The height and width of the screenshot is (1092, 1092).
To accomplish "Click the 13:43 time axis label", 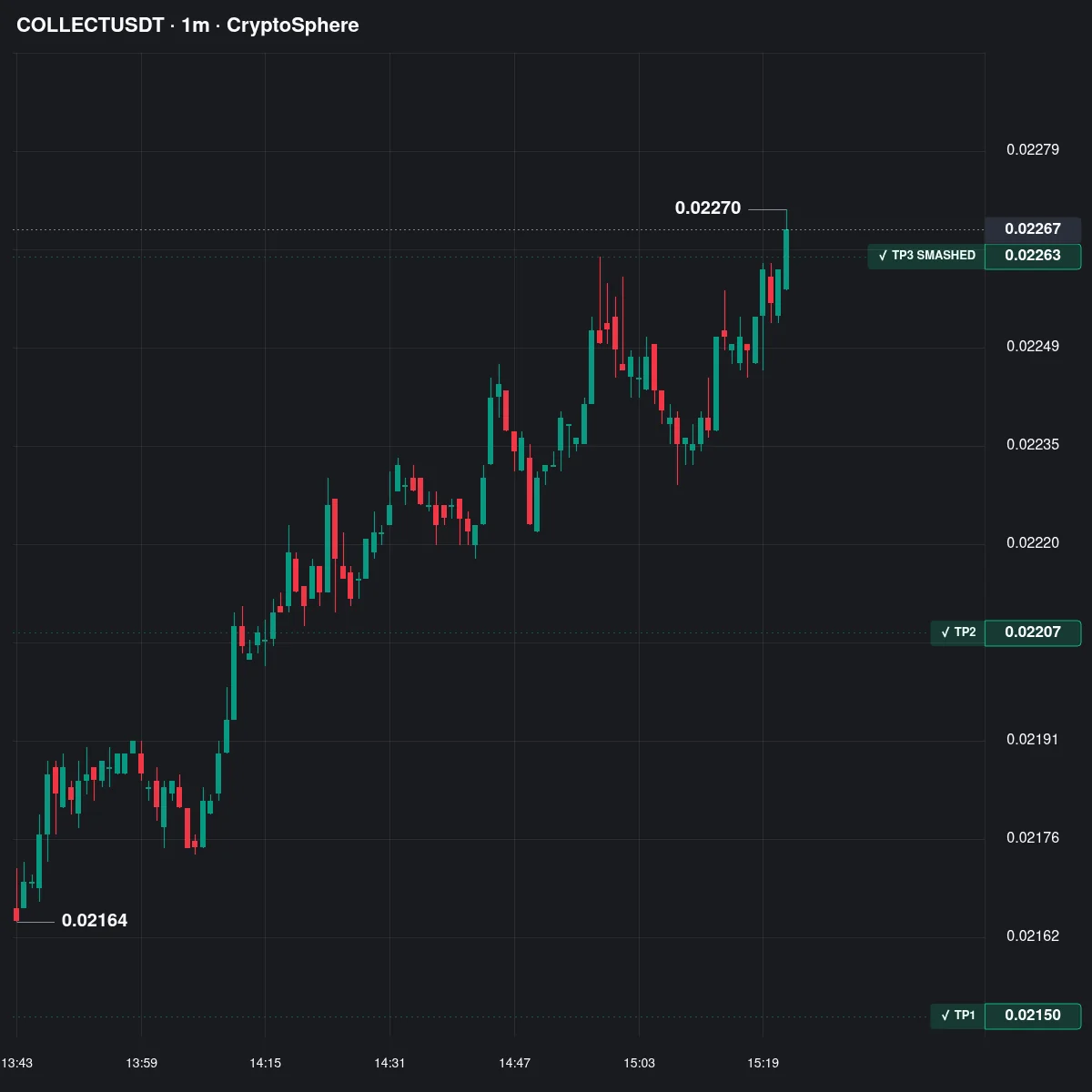I will click(17, 1063).
